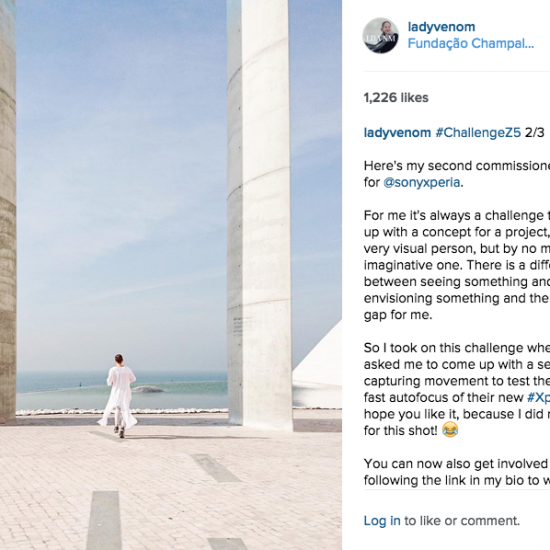Click the laughing-crying emoji in caption
The height and width of the screenshot is (550, 550).
(x=450, y=430)
